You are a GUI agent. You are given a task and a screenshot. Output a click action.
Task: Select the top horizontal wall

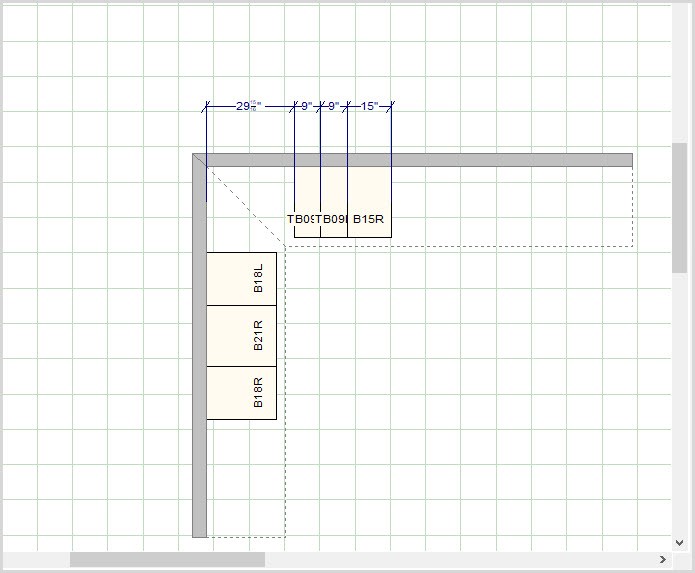tap(412, 160)
